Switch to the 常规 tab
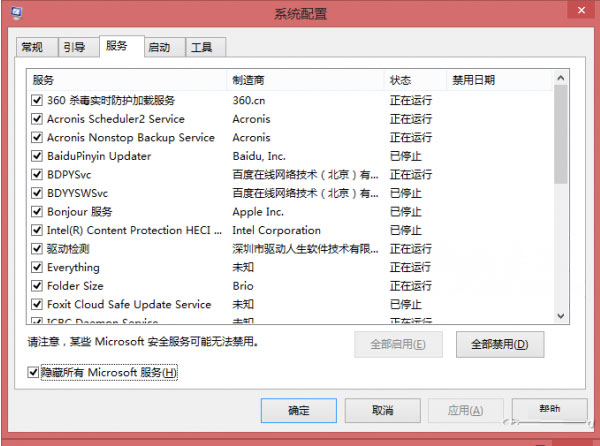The width and height of the screenshot is (600, 446). tap(36, 47)
